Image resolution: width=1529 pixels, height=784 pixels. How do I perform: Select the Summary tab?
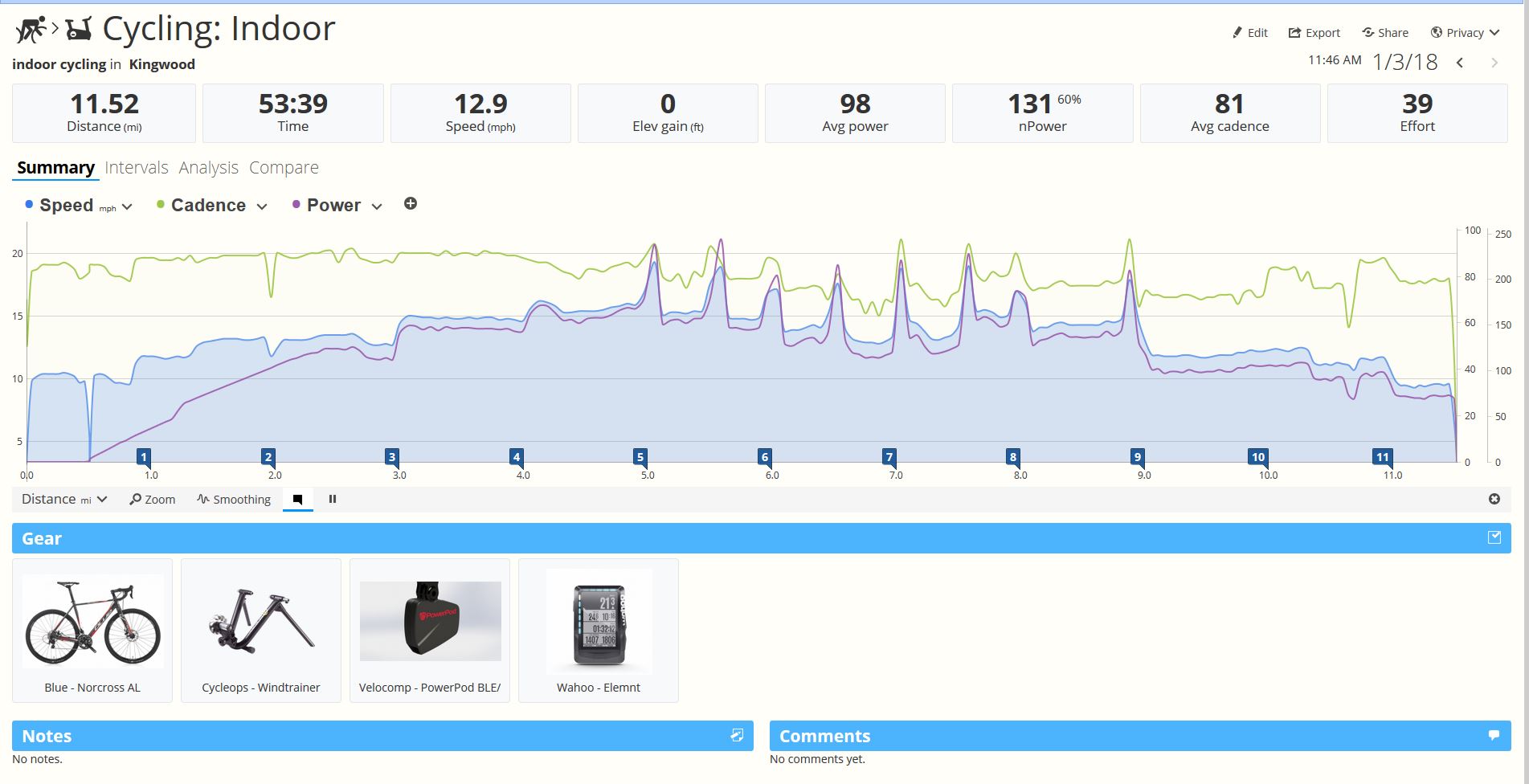coord(55,168)
